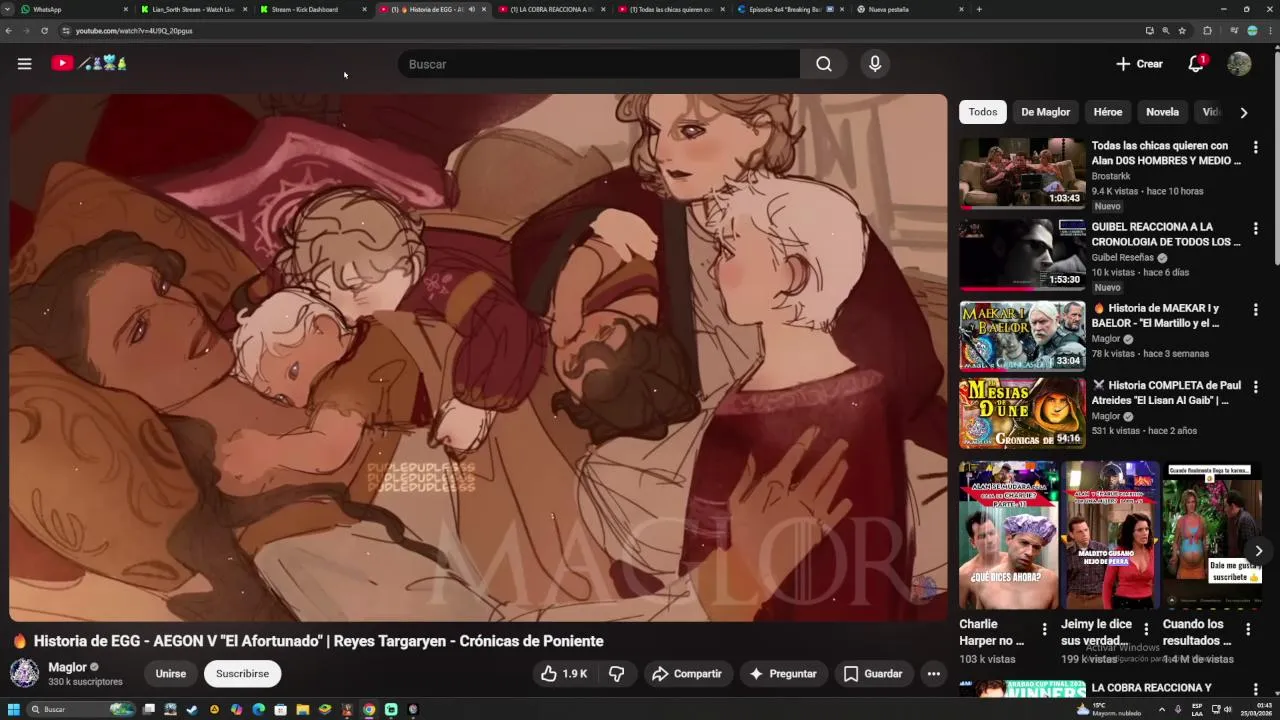Screen dimensions: 1280x720
Task: Open options for Historia de Maekar video
Action: tap(1255, 310)
